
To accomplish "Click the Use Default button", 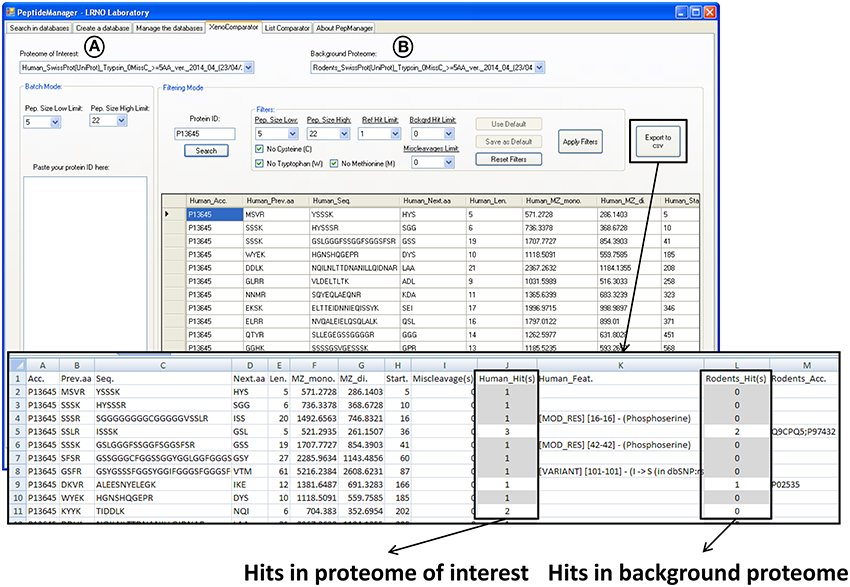I will point(508,124).
